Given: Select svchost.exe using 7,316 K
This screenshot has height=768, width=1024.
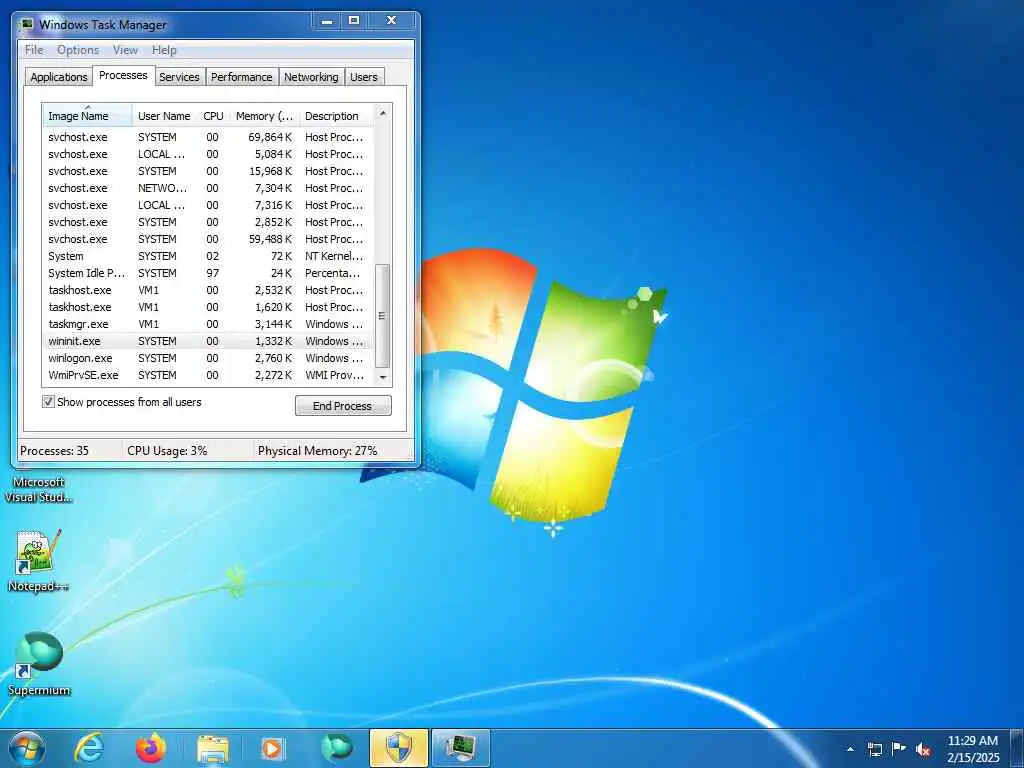Looking at the screenshot, I should [209, 205].
